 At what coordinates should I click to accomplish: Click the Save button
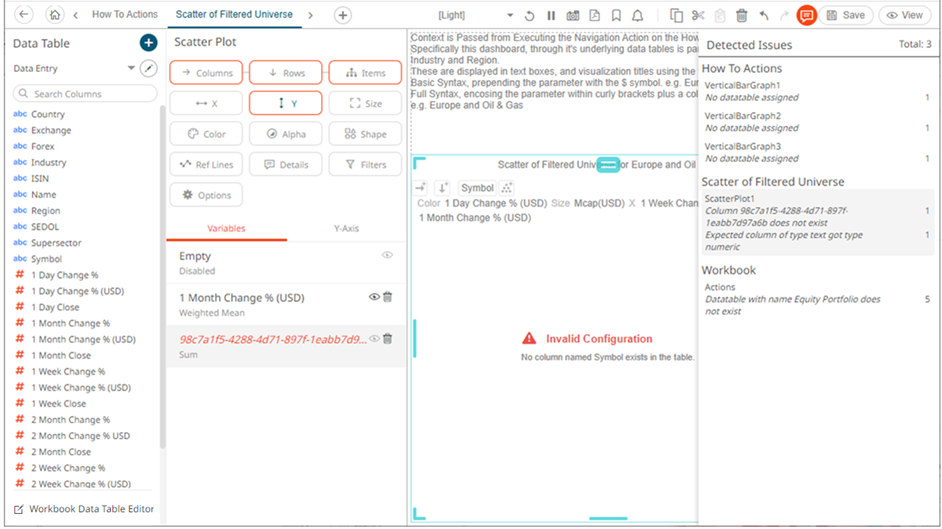(x=846, y=15)
